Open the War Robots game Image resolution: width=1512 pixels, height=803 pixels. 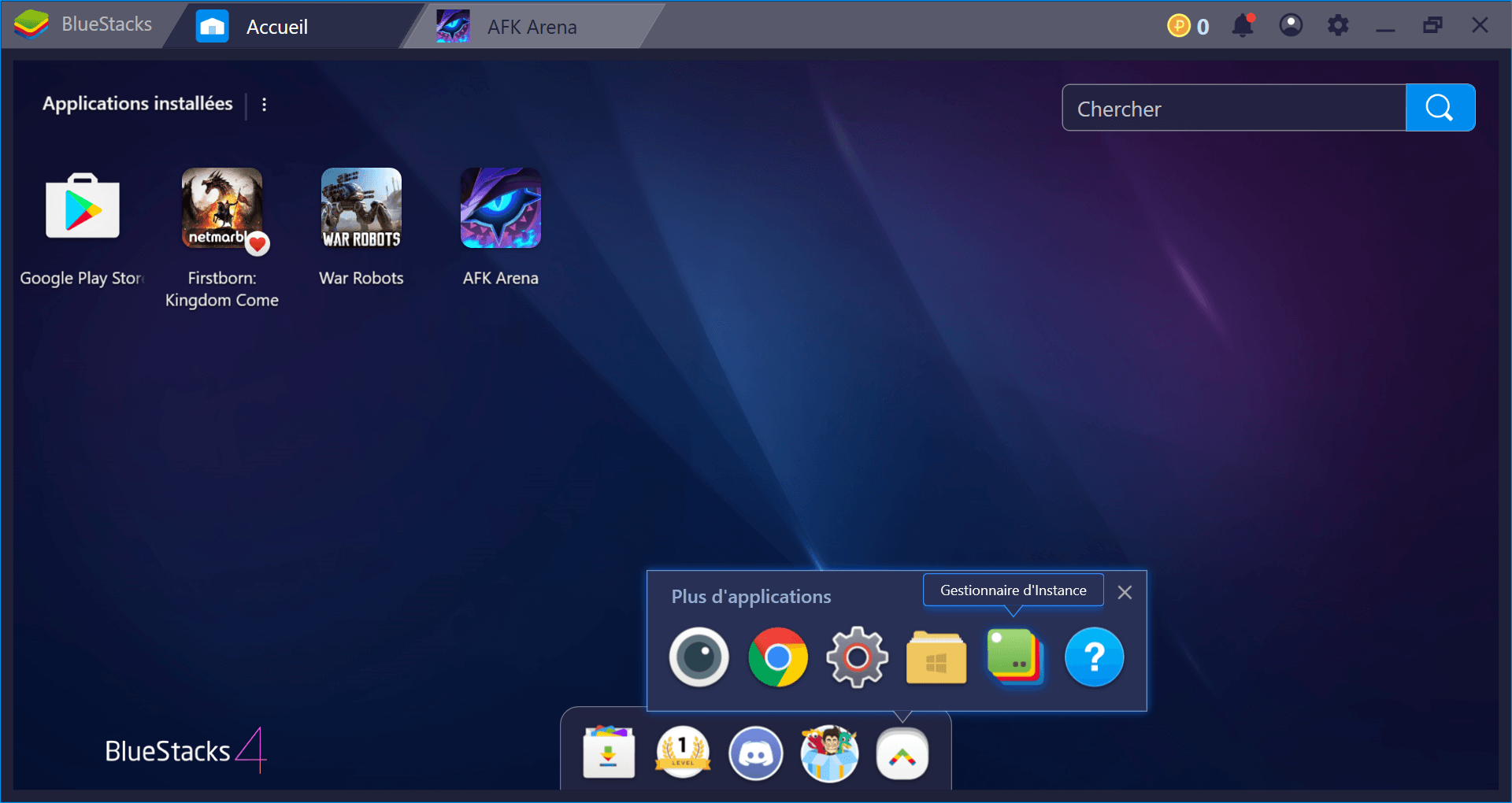coord(361,208)
